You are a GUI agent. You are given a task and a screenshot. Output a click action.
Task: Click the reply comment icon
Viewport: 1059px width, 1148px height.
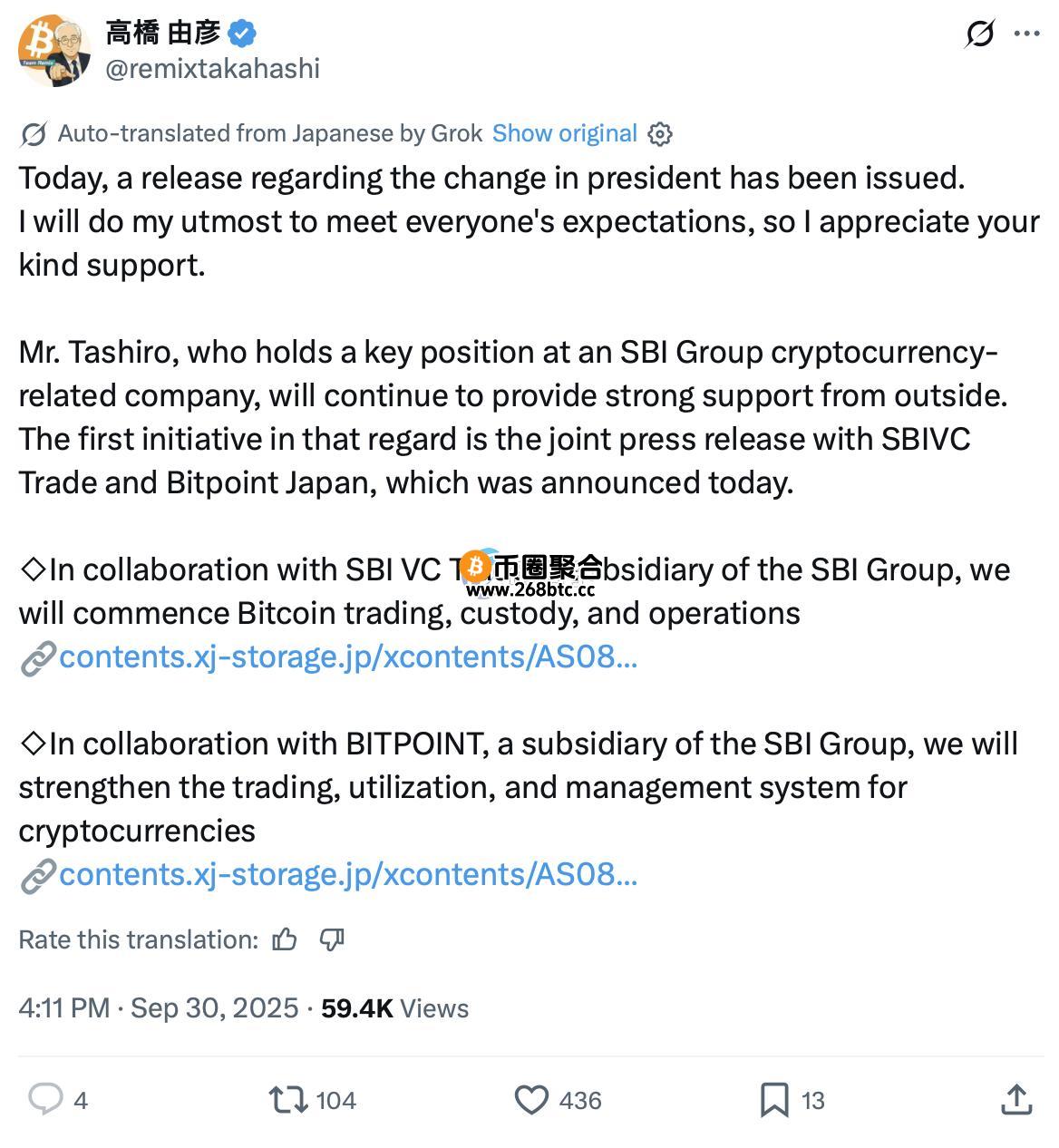[x=45, y=1100]
